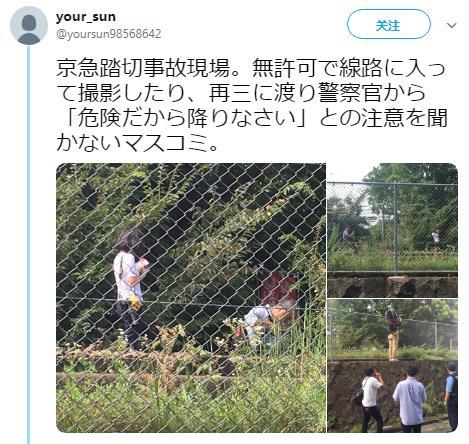
Task: Click the tweet text about 京急踏切事故現場
Action: pos(252,106)
